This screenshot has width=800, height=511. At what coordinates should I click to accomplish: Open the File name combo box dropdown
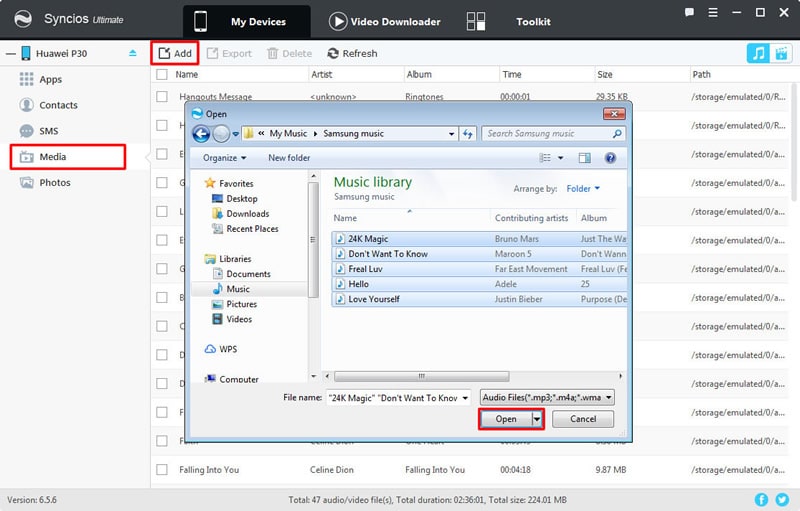pyautogui.click(x=465, y=398)
